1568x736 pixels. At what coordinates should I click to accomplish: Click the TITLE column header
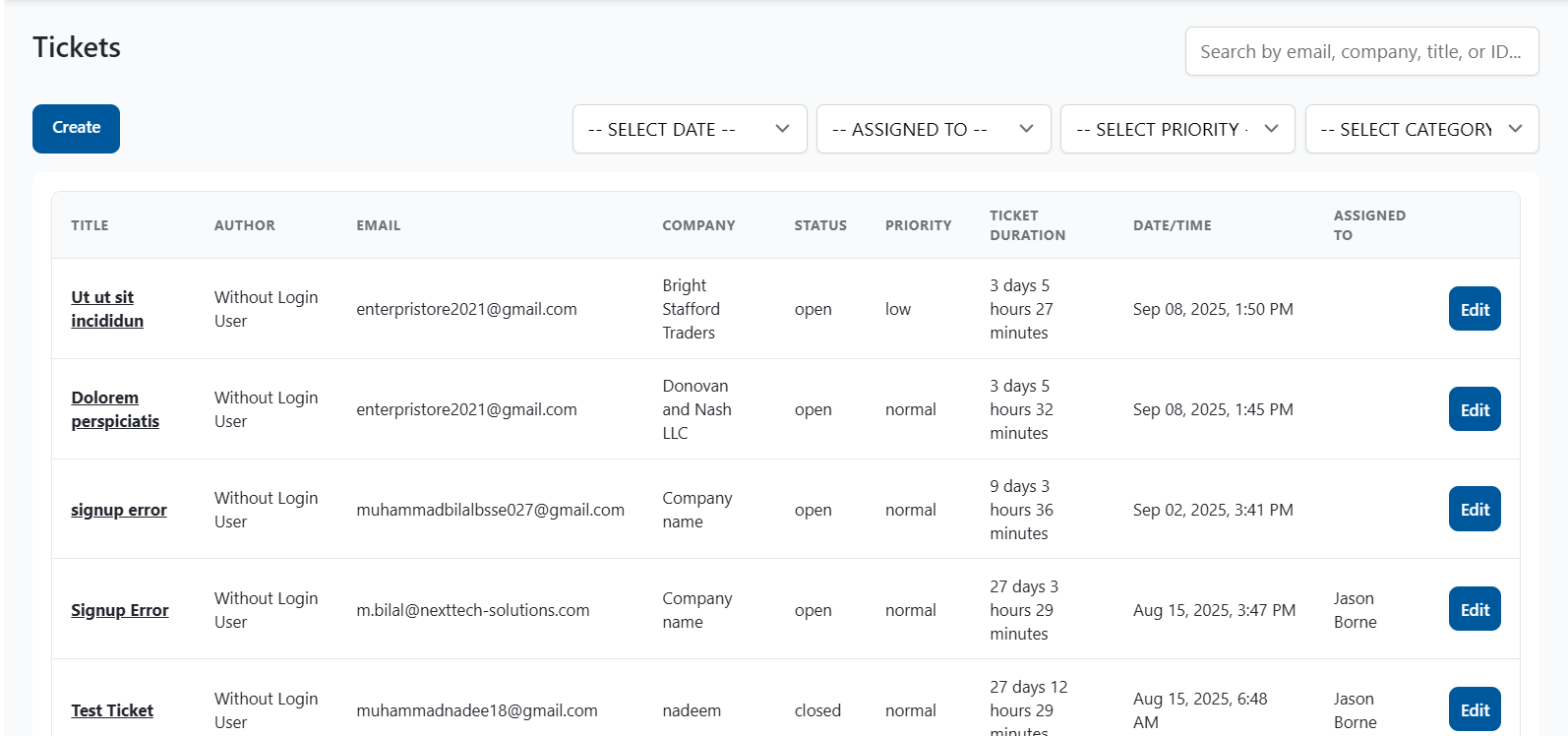(x=90, y=225)
